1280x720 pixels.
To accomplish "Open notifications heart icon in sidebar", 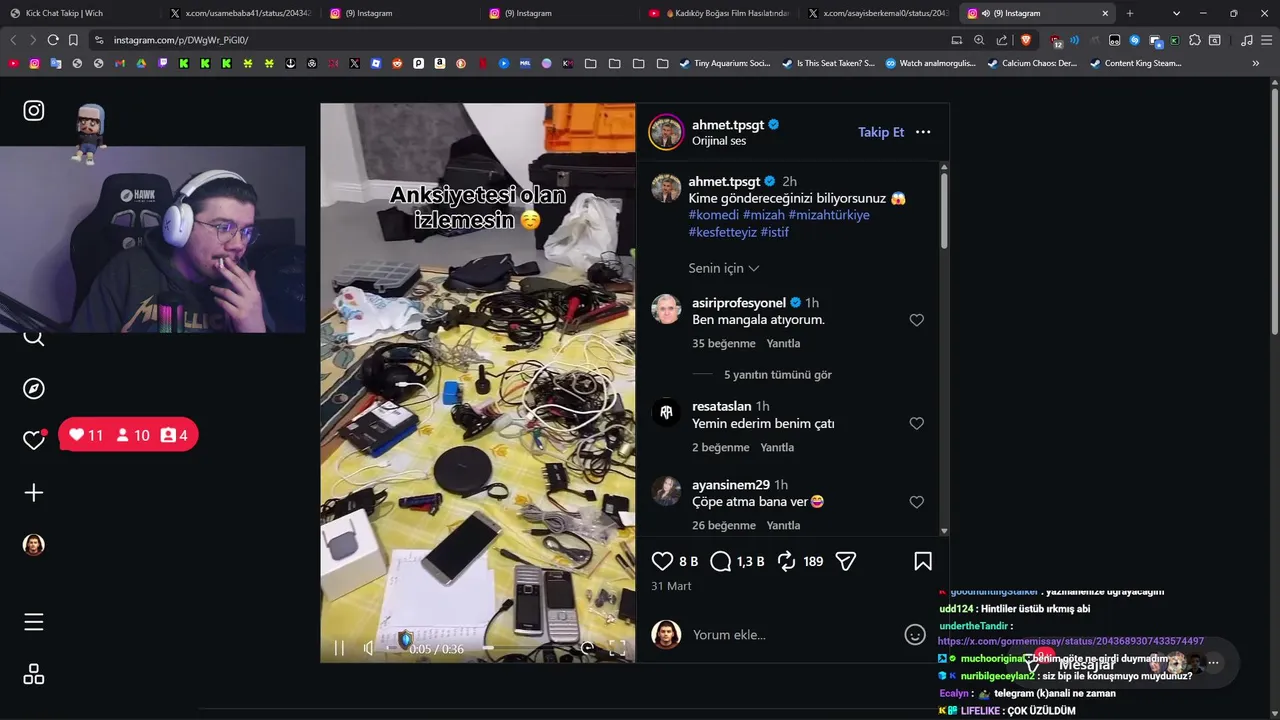I will (34, 440).
